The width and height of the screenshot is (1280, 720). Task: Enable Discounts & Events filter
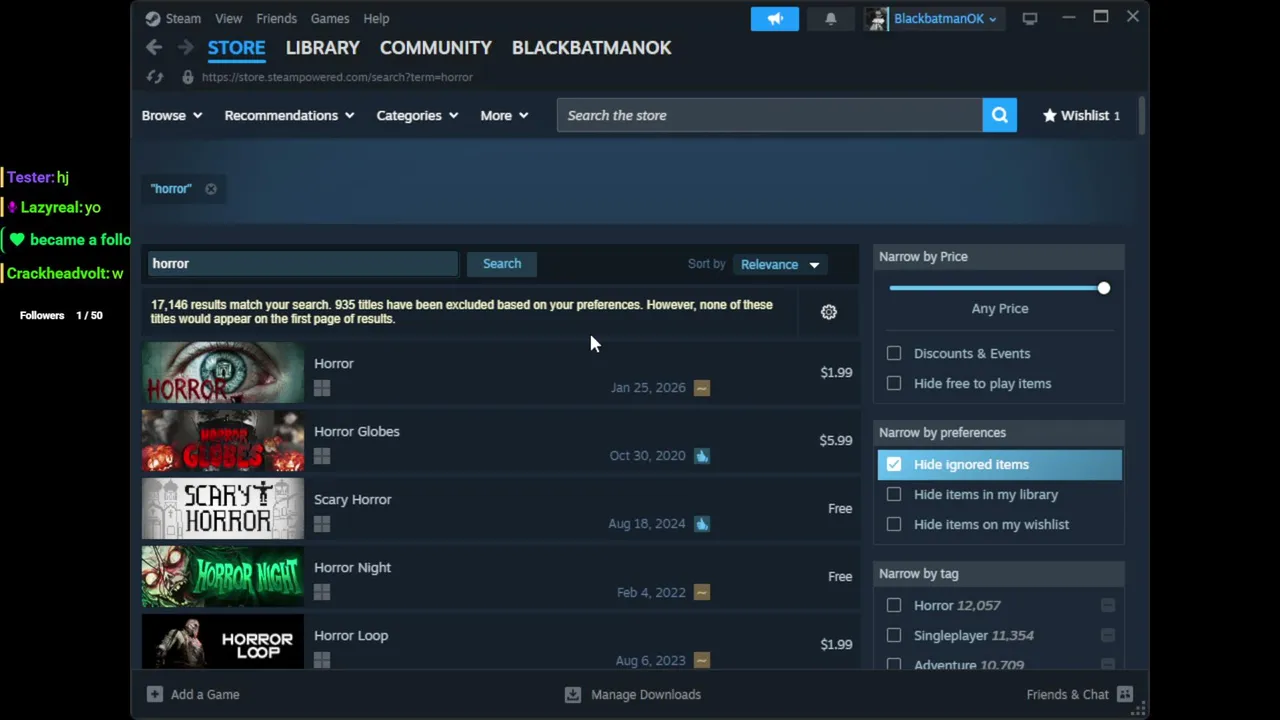(894, 353)
